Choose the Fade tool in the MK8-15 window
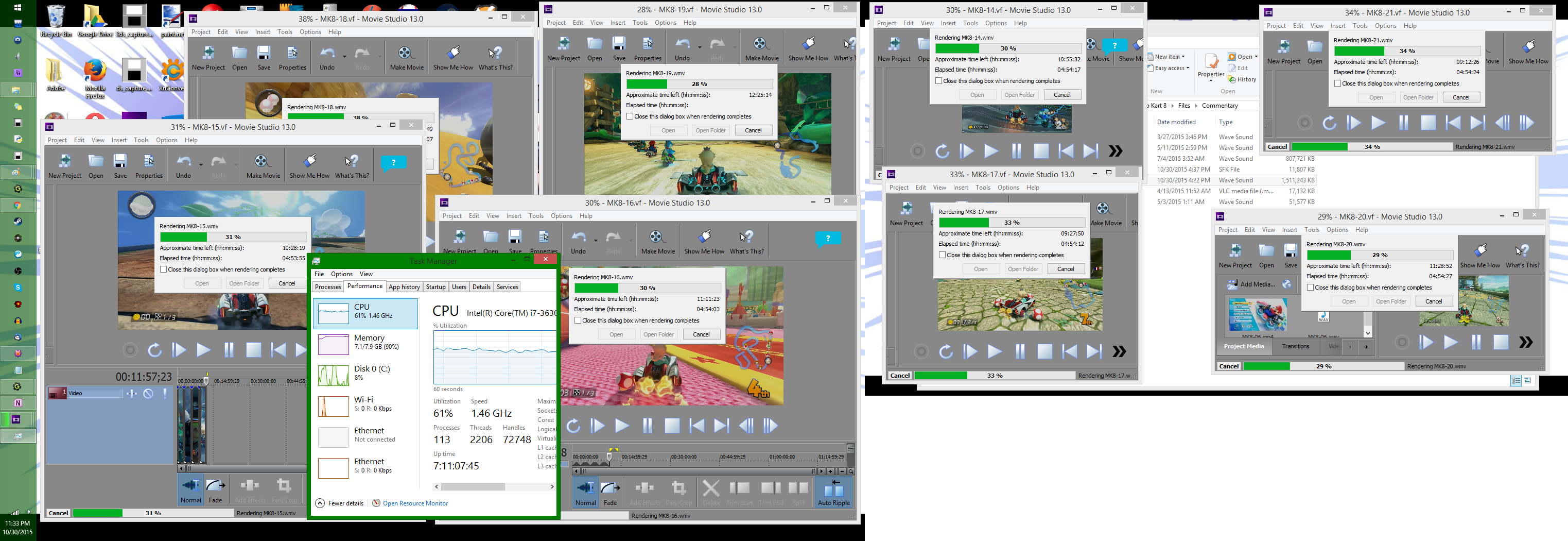This screenshot has width=1568, height=541. 216,490
